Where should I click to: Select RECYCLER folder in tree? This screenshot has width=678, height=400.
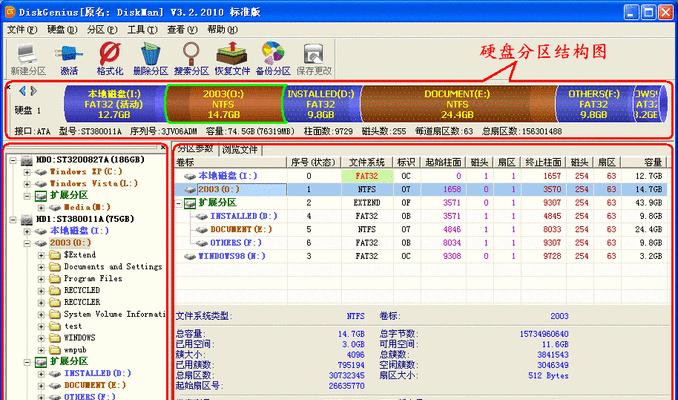(x=82, y=302)
